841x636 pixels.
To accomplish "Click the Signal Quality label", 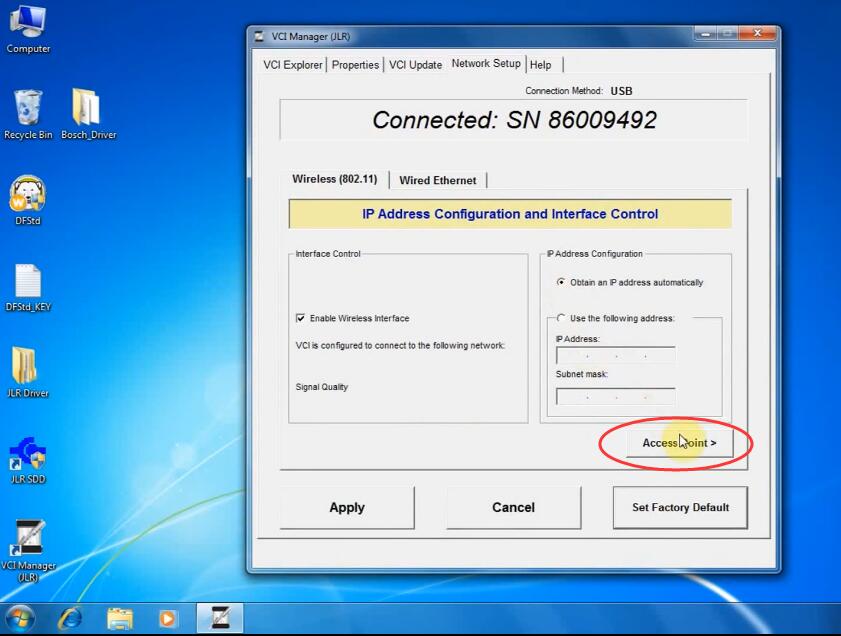I will [x=322, y=387].
